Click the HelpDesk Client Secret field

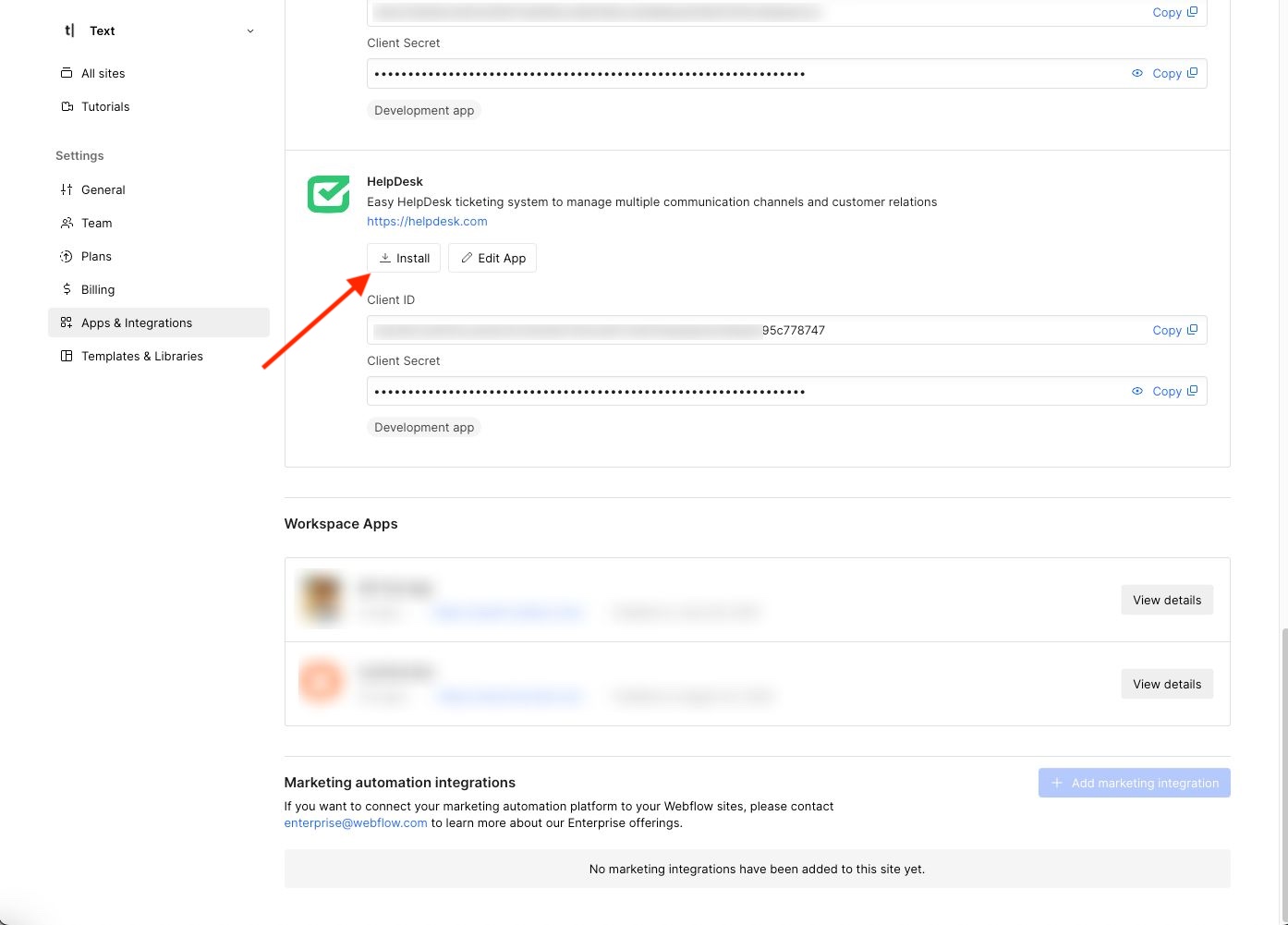tap(786, 391)
